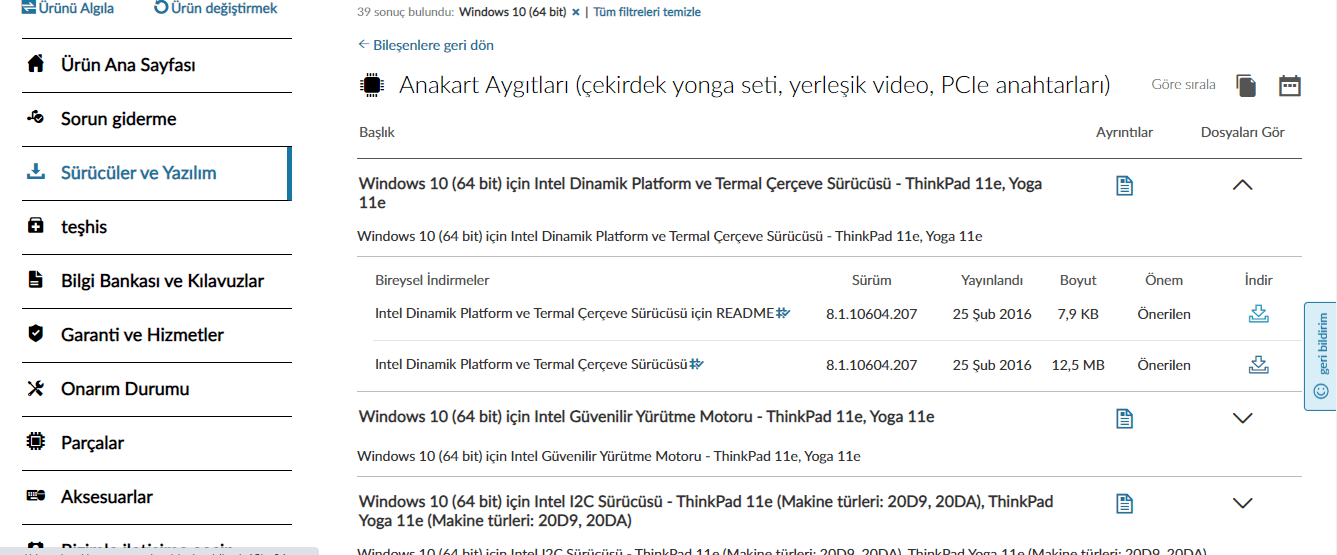Screen dimensions: 1337x555
Task: Click Tüm filtreleri temizle link
Action: click(647, 12)
